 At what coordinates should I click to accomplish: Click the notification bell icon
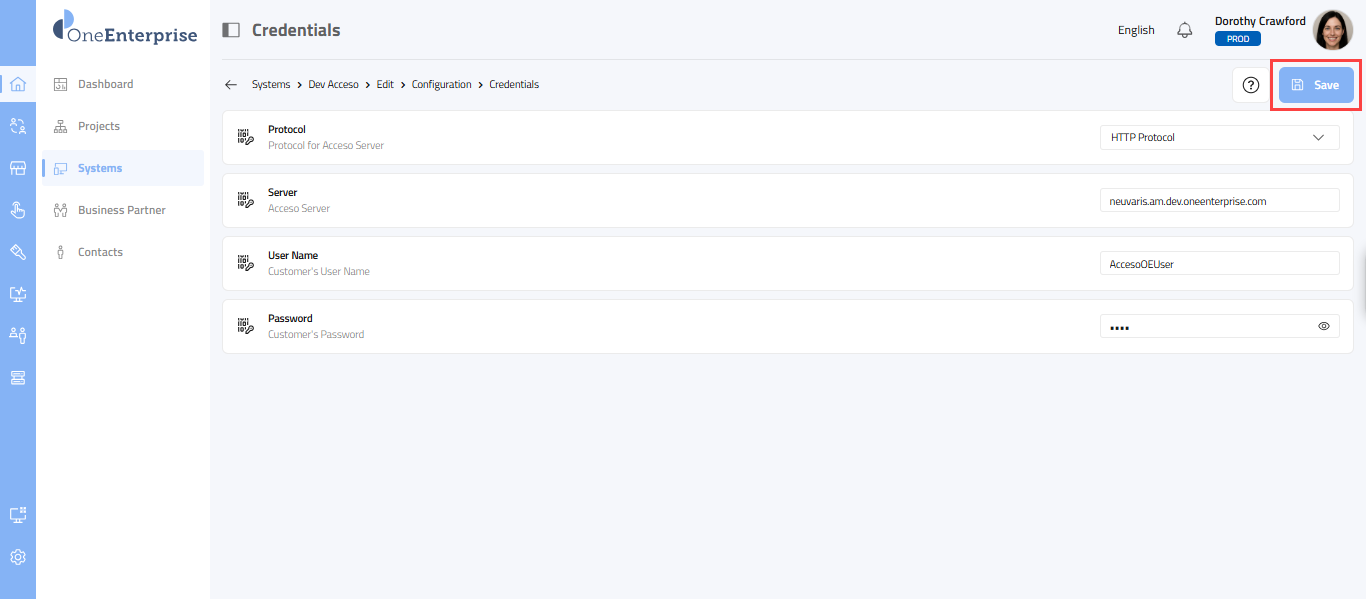click(1185, 30)
